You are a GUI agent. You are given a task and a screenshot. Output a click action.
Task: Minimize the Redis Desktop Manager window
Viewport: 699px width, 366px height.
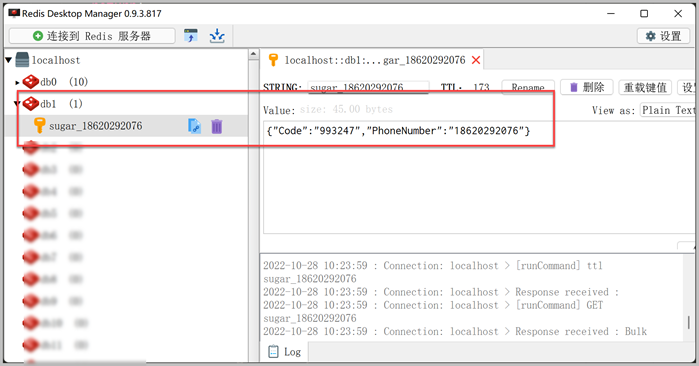click(611, 14)
